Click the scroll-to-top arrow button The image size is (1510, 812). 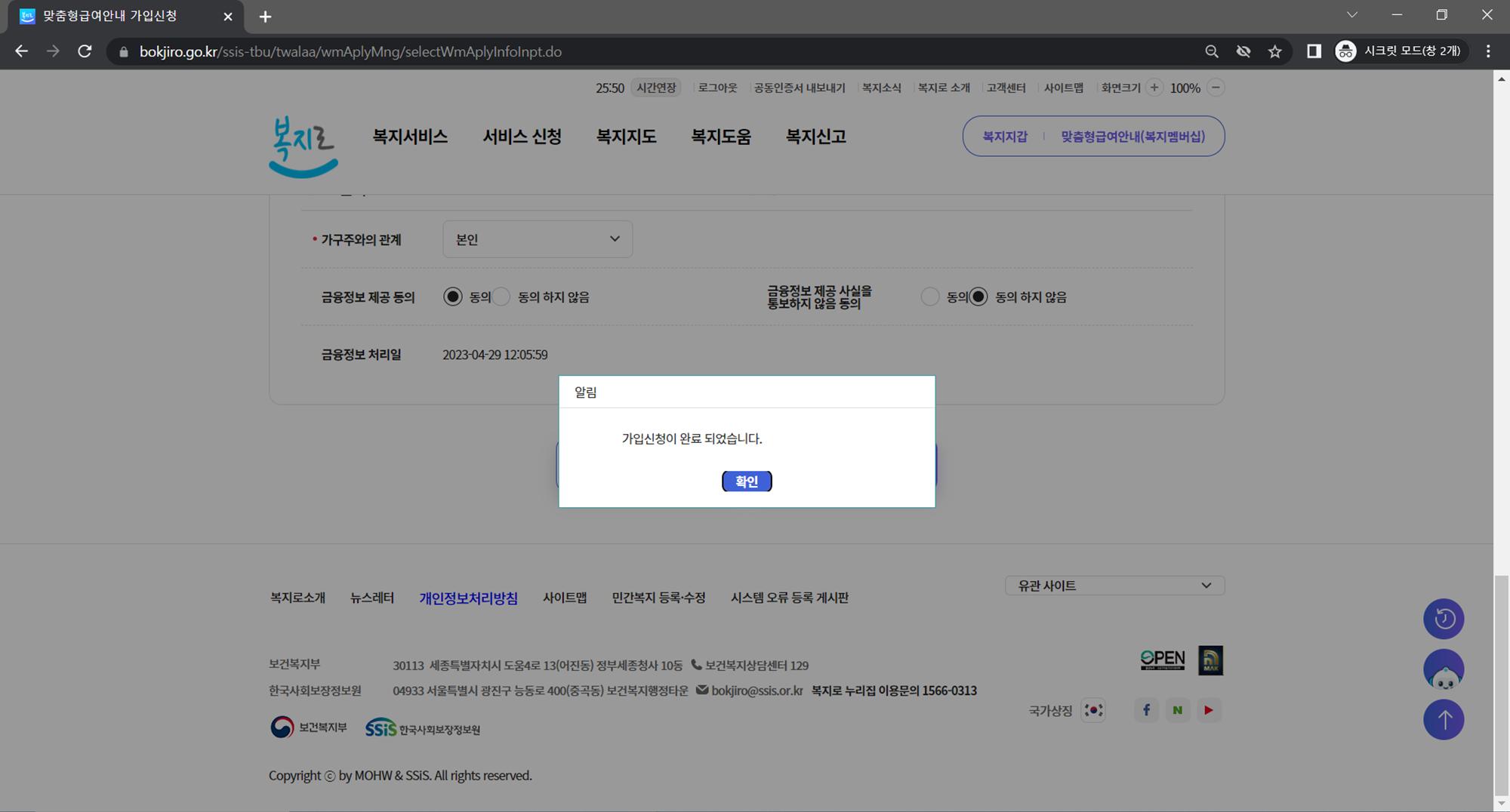pyautogui.click(x=1444, y=719)
